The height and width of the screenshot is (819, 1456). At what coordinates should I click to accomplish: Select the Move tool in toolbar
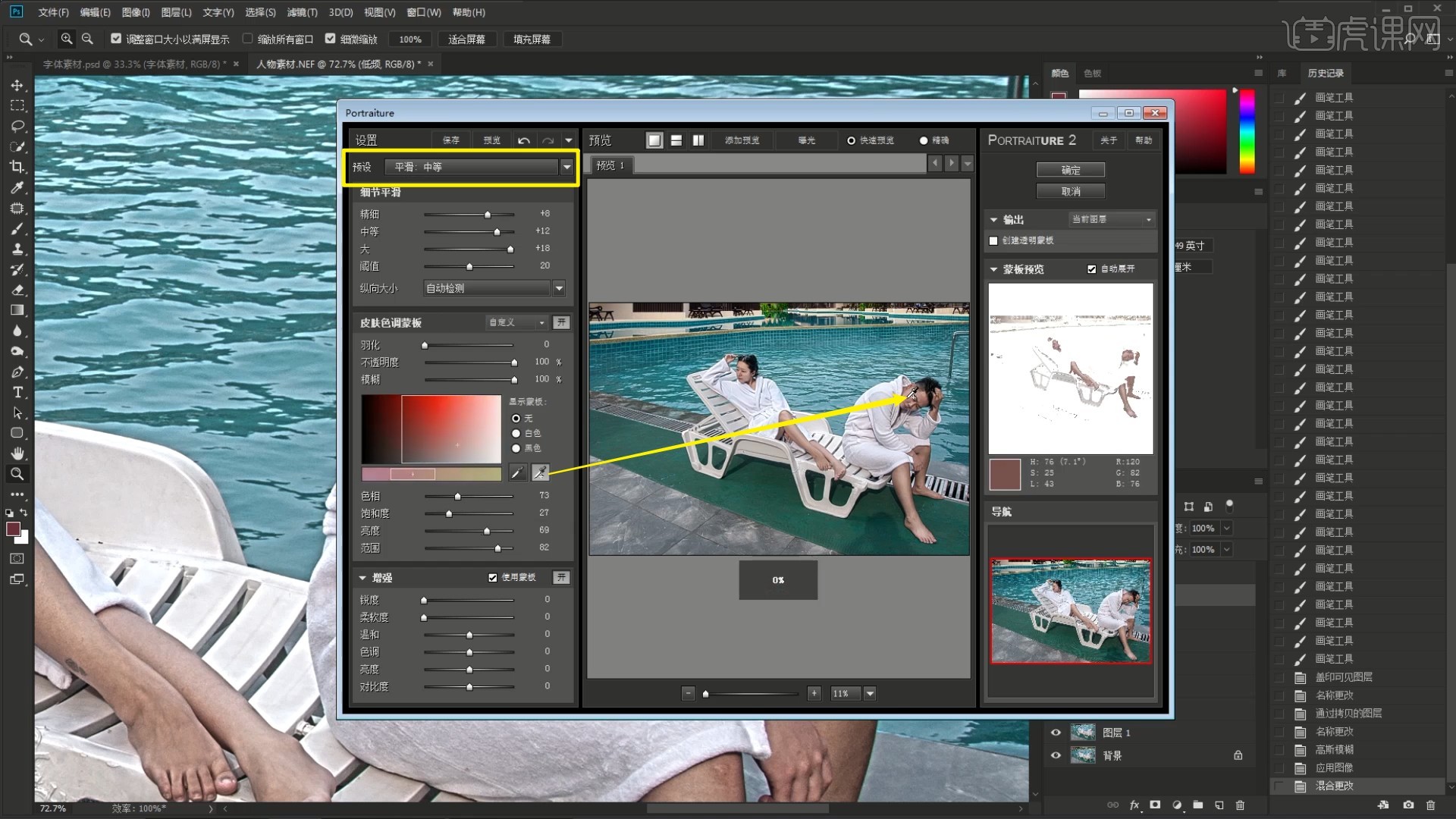click(17, 86)
